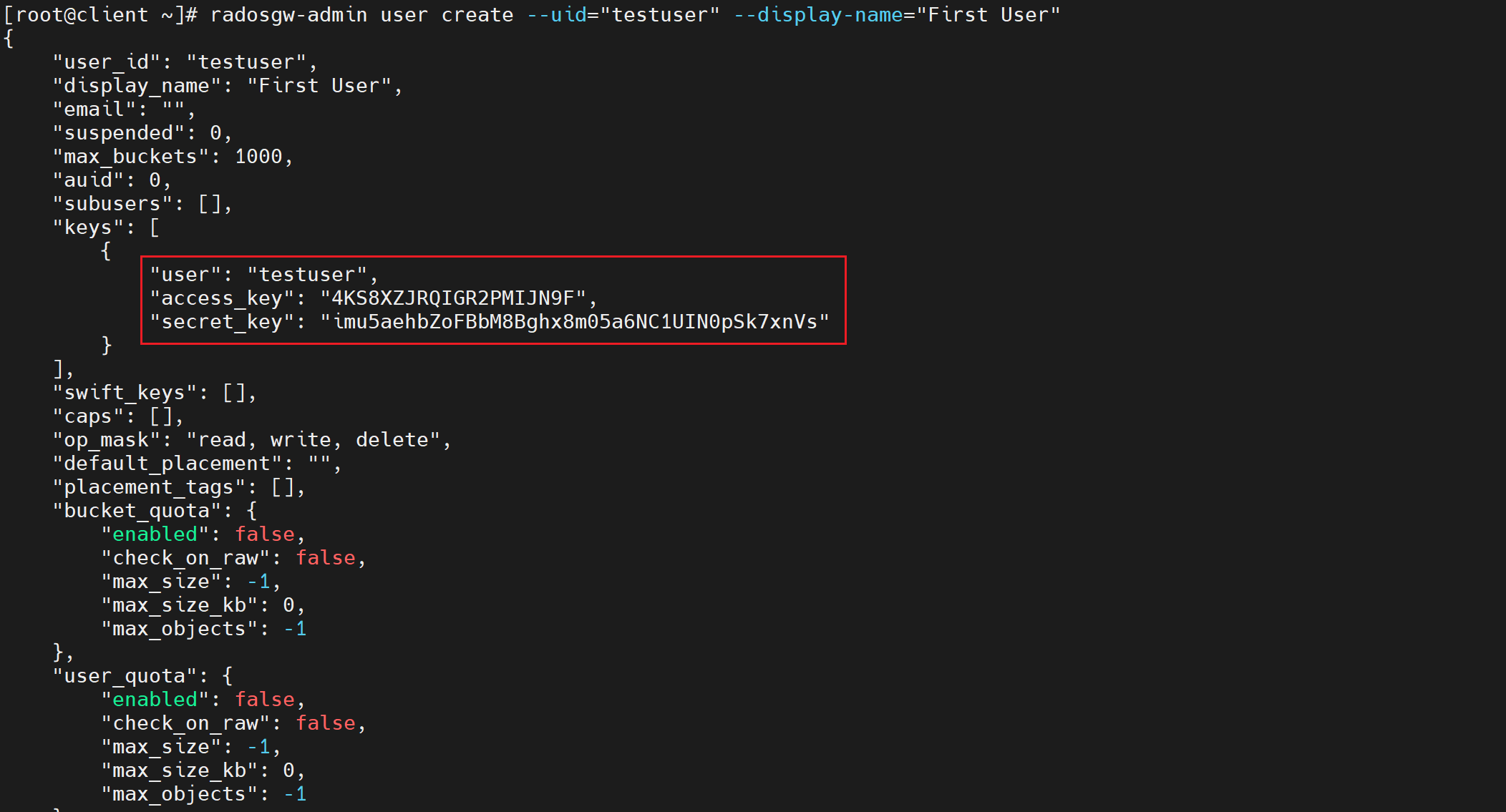Click the --uid="testuser" argument
Screen dimensions: 1506x812
(x=623, y=15)
